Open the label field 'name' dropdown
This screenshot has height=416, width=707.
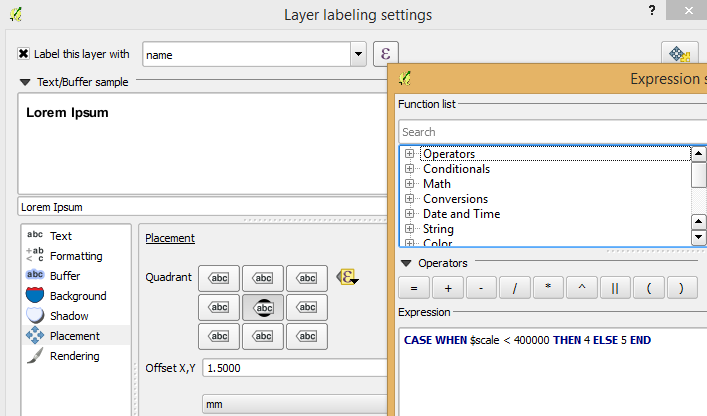[x=358, y=55]
